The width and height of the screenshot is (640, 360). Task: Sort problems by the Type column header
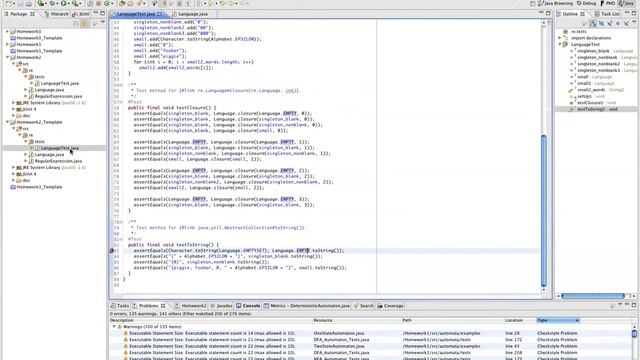click(x=558, y=320)
